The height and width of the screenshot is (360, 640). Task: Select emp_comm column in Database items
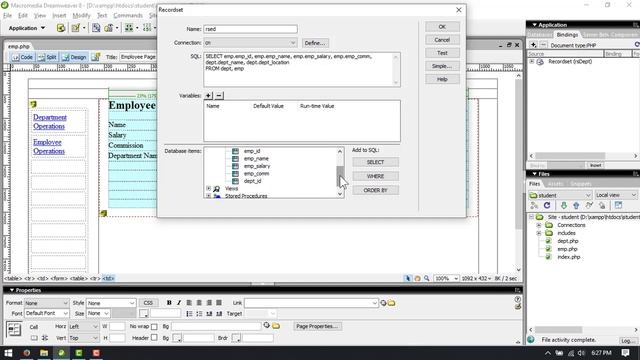(x=256, y=173)
